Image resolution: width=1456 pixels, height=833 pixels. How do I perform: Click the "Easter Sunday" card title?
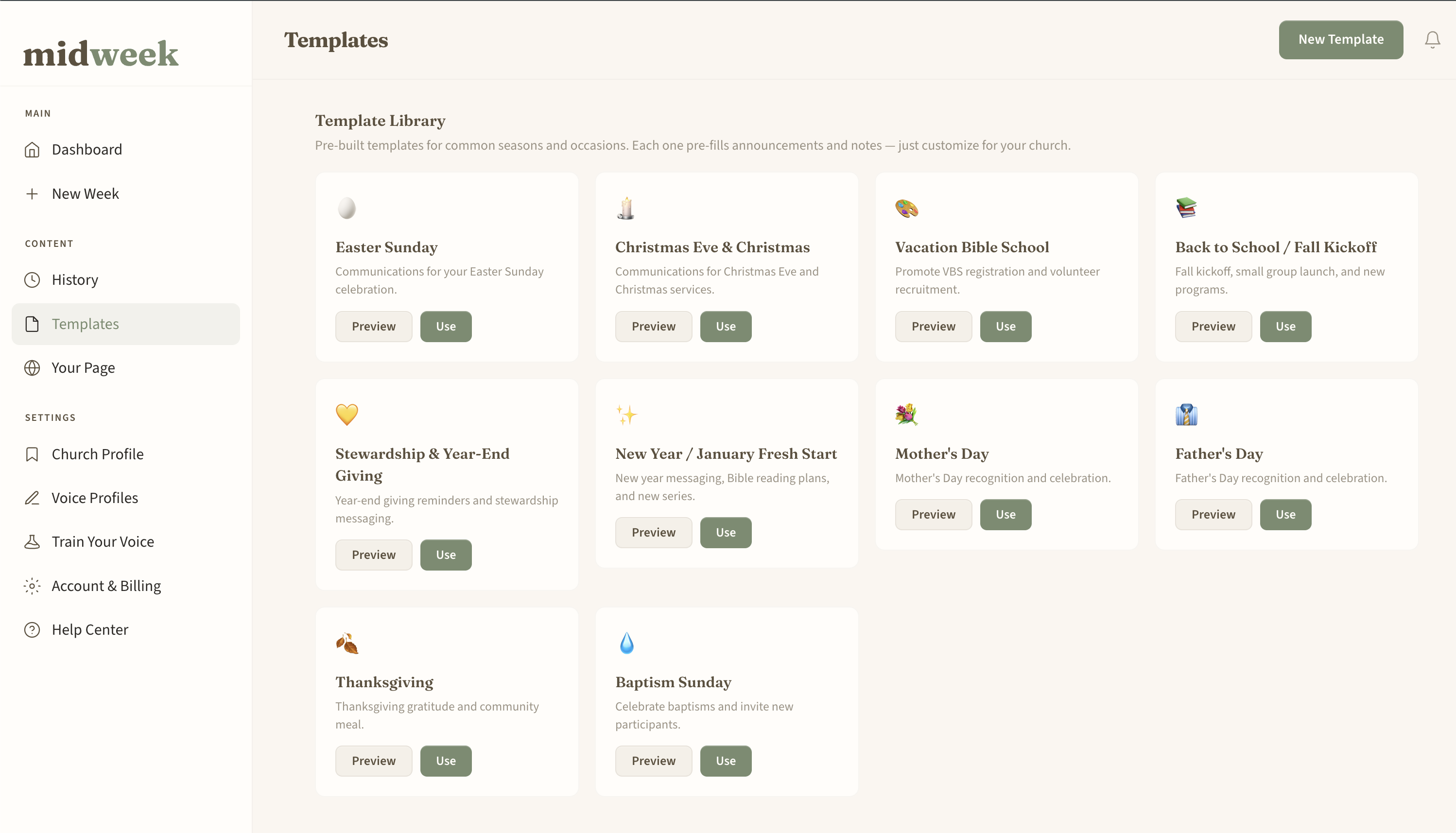386,247
